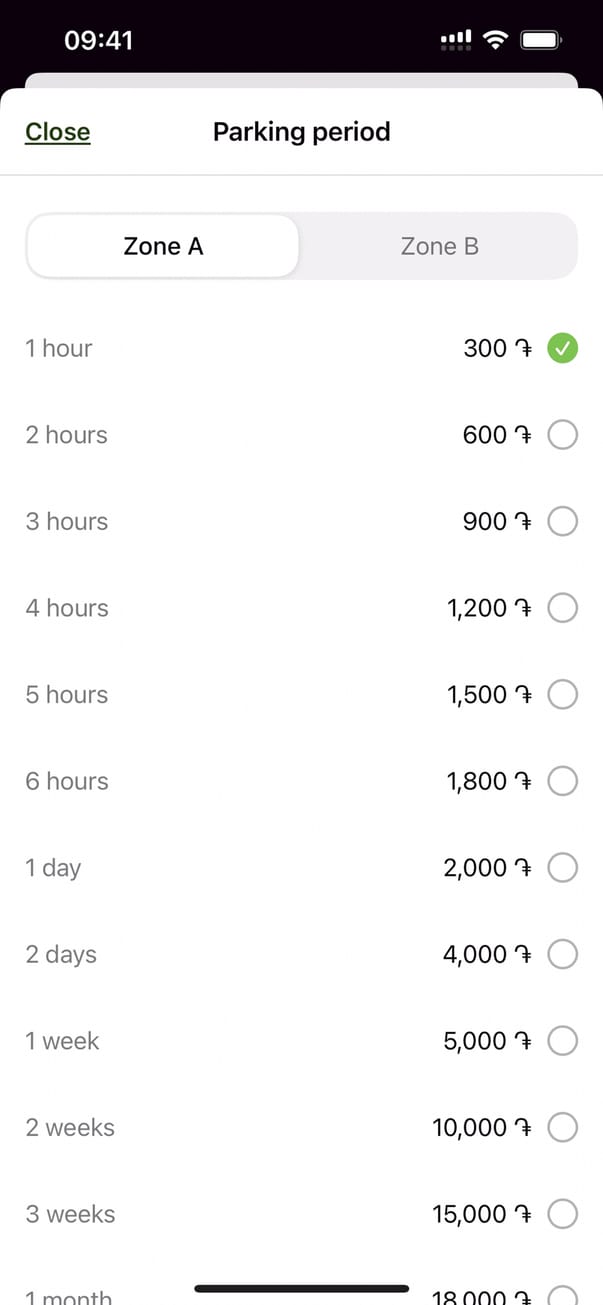The image size is (603, 1305).
Task: Tap the green checkmark beside 1 hour
Action: click(563, 349)
